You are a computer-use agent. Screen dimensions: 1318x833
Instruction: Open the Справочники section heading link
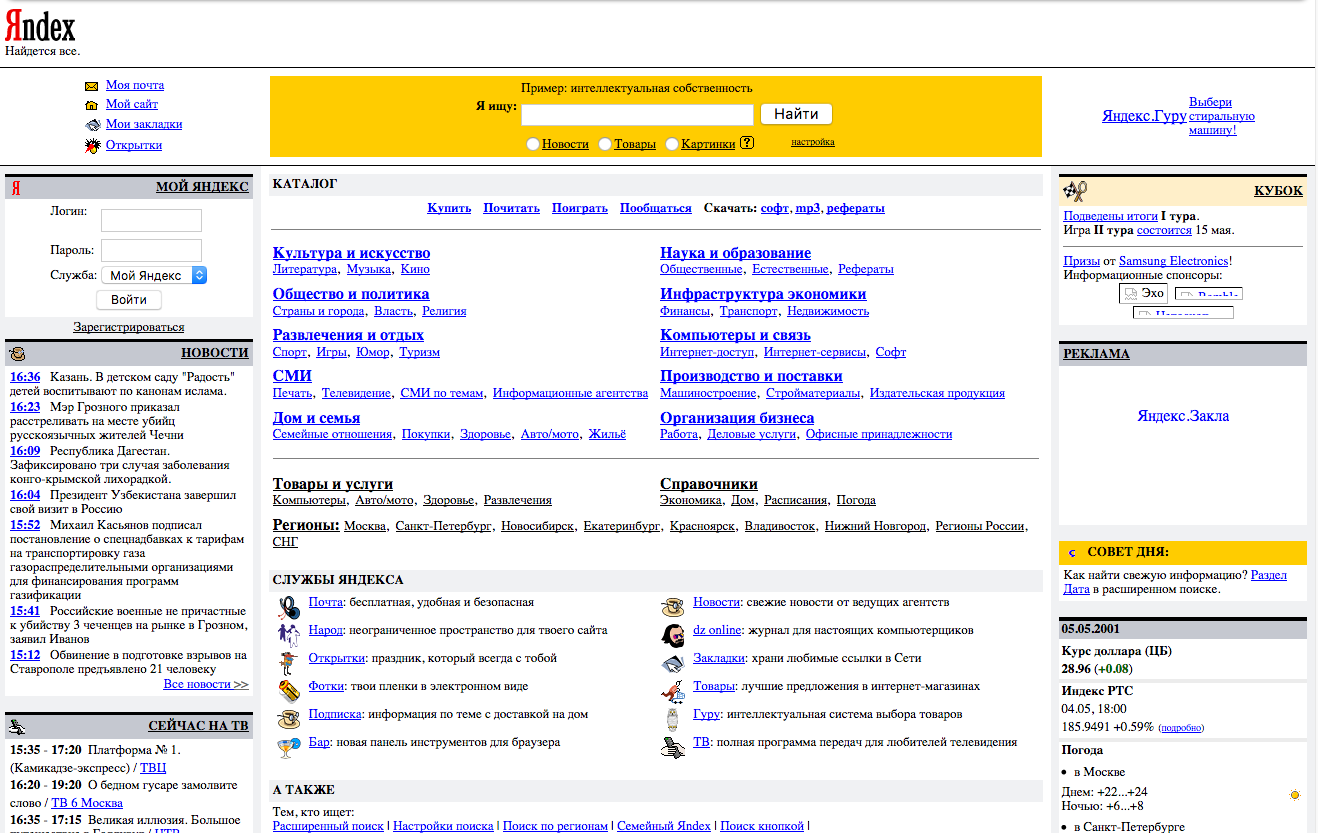tap(709, 484)
